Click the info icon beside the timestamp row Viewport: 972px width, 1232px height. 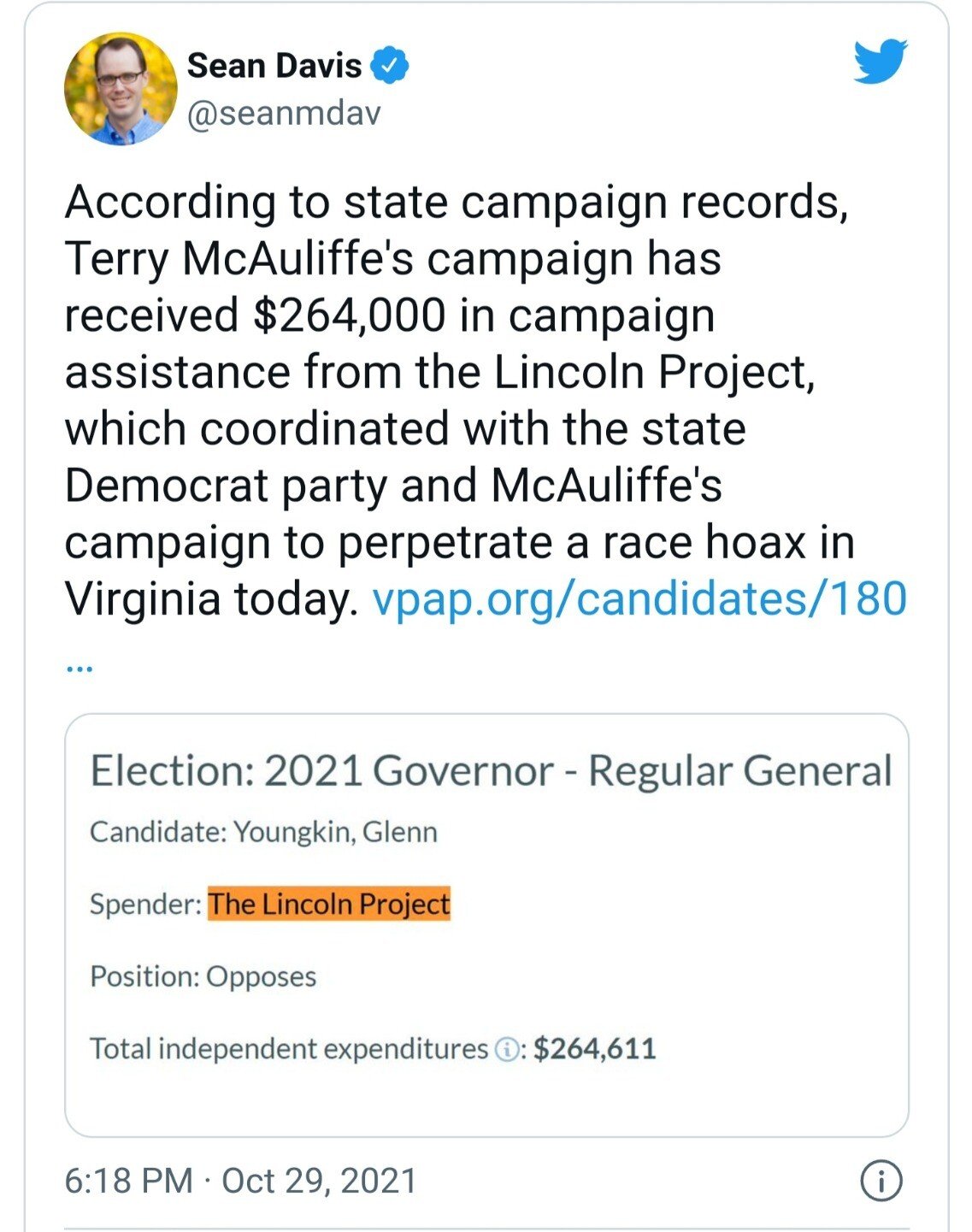click(x=880, y=1182)
